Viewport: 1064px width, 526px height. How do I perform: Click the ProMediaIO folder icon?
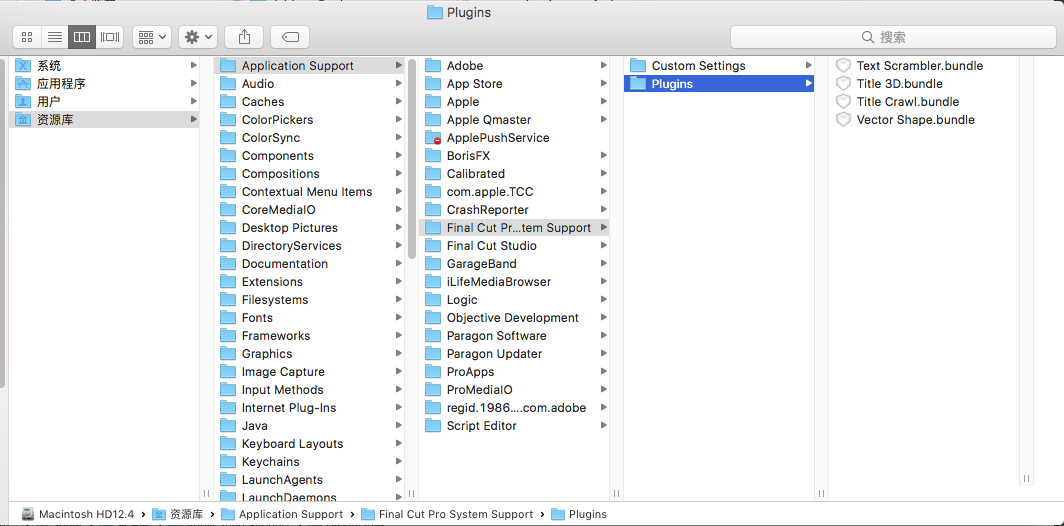pyautogui.click(x=433, y=390)
